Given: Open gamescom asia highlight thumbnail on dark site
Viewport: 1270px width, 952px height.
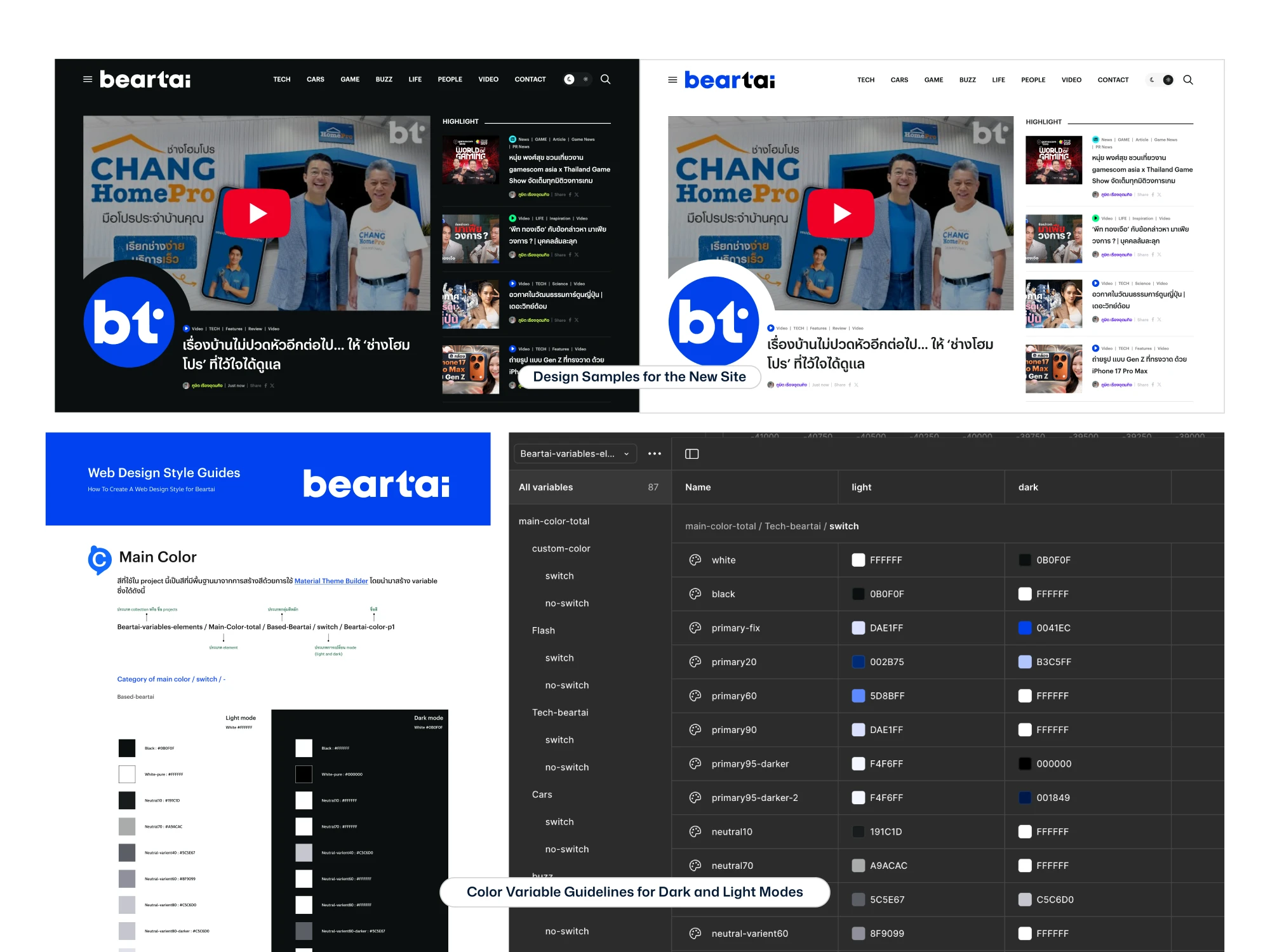Looking at the screenshot, I should 471,160.
